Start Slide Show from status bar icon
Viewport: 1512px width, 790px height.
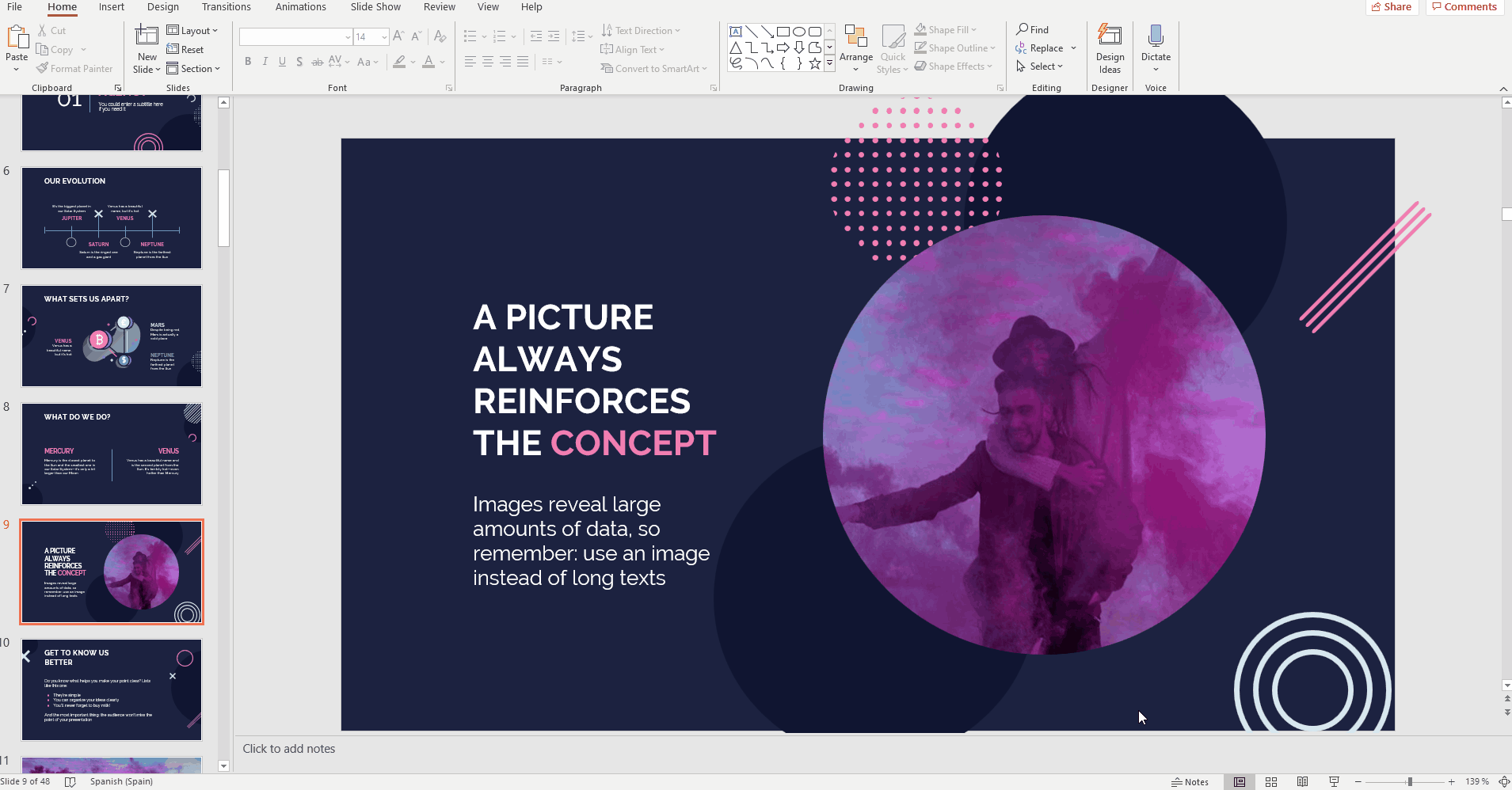pyautogui.click(x=1334, y=781)
